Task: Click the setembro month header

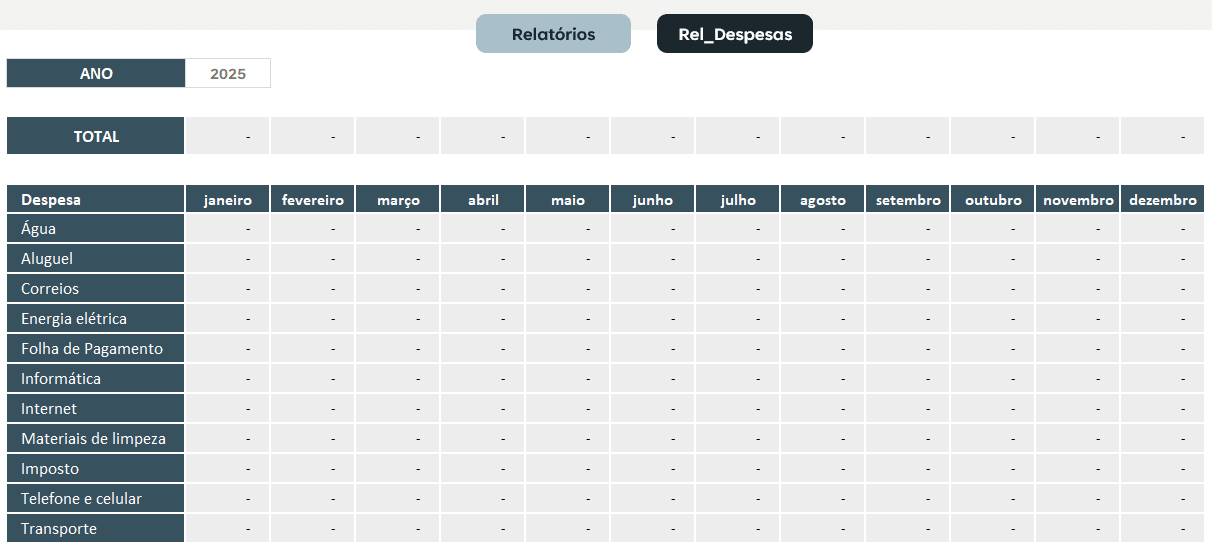Action: [908, 200]
